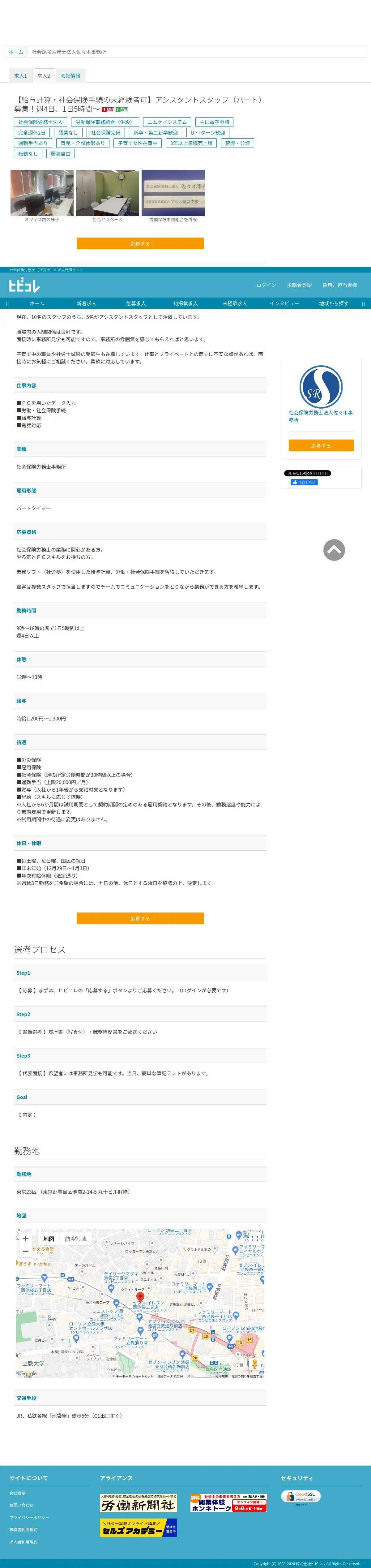This screenshot has width=371, height=1568.
Task: Click the 育児・介護休暇あり tag
Action: tap(83, 144)
